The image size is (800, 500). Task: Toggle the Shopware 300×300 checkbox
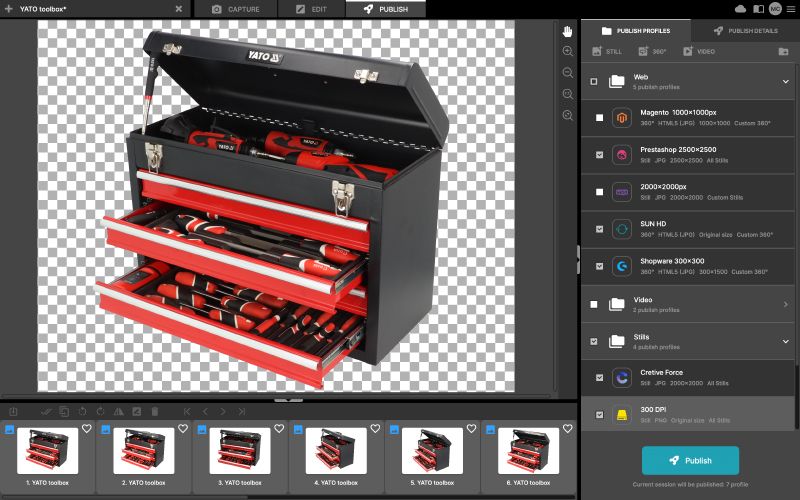599,266
